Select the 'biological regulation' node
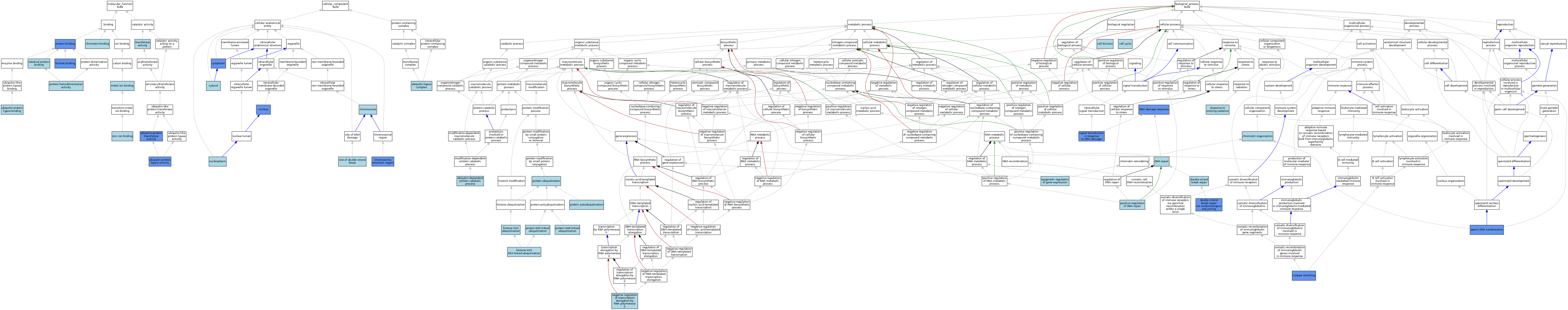Viewport: 1568px width, 310px height. 1121,24
